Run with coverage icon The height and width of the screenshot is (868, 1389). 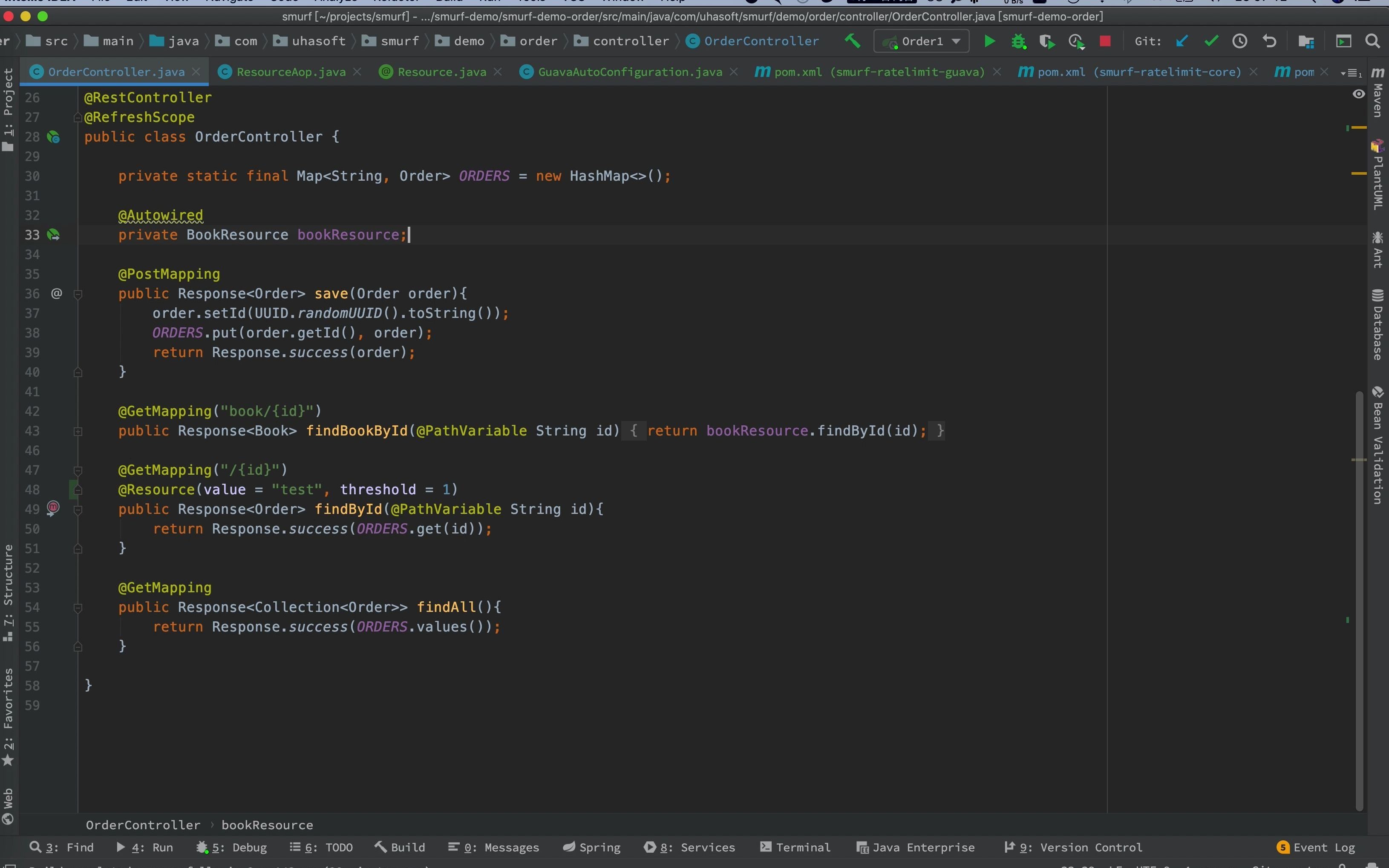(x=1047, y=41)
